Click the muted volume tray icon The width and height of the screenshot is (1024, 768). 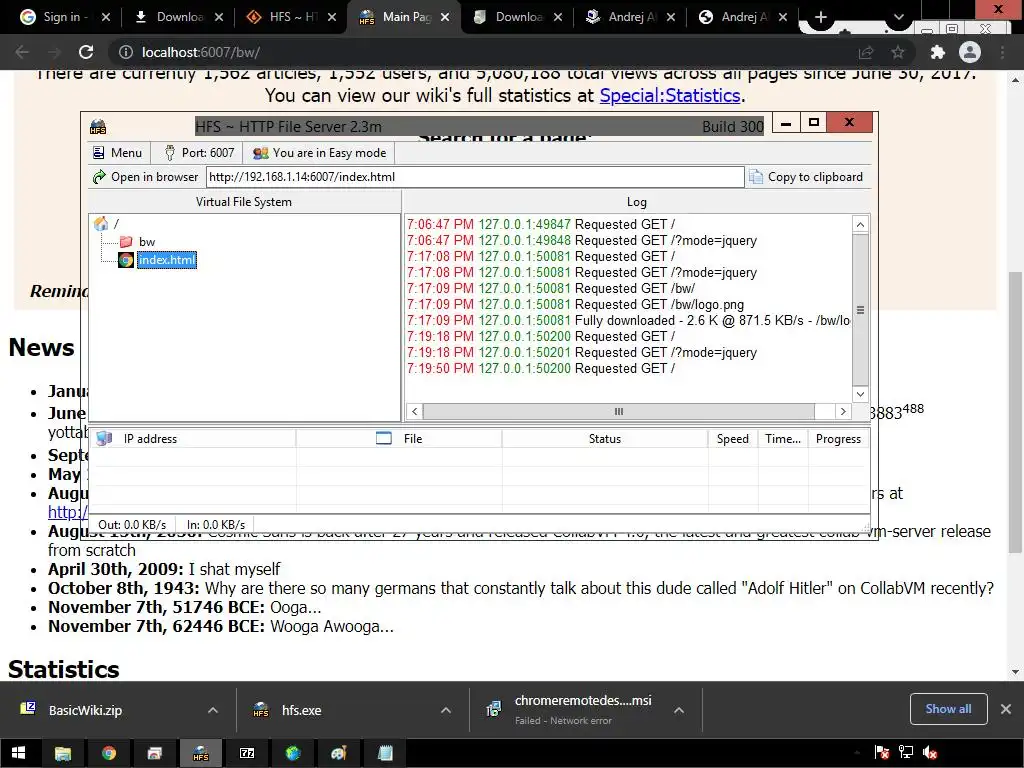point(930,753)
